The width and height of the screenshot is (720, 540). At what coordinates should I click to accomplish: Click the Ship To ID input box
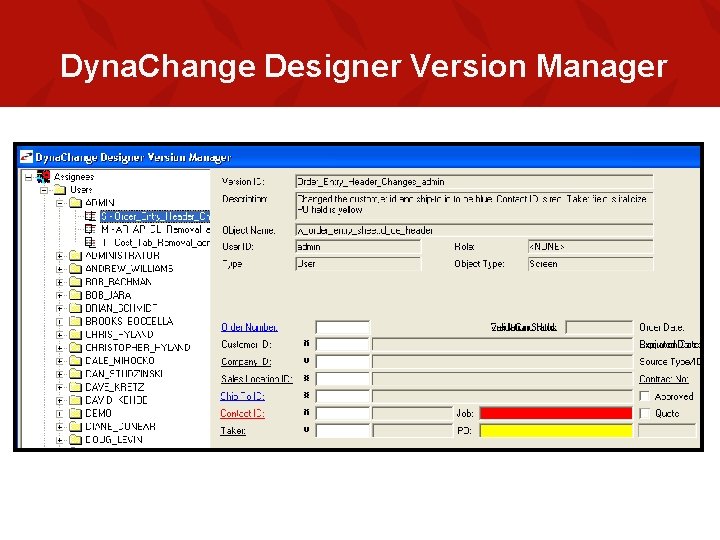coord(343,396)
